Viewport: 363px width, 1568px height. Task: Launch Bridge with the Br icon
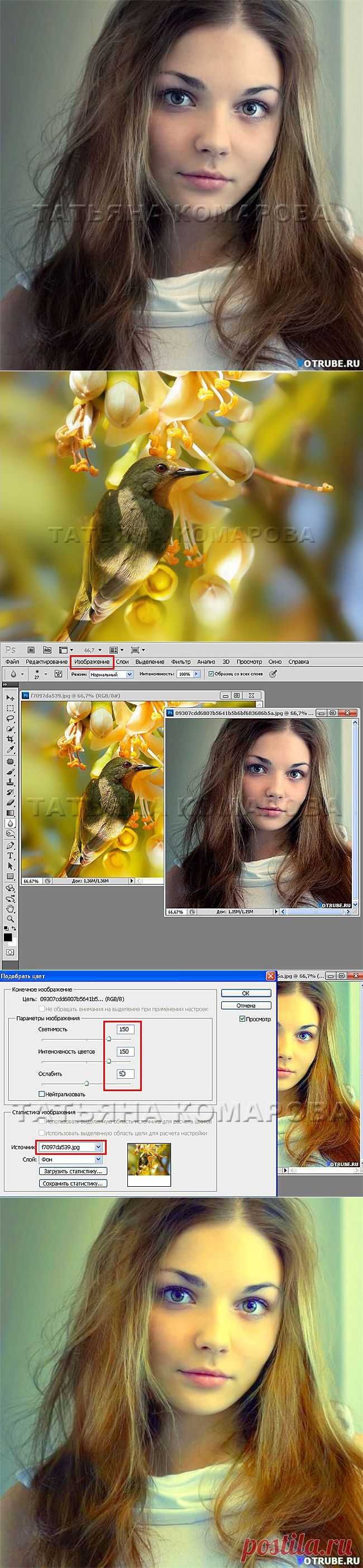(x=32, y=650)
